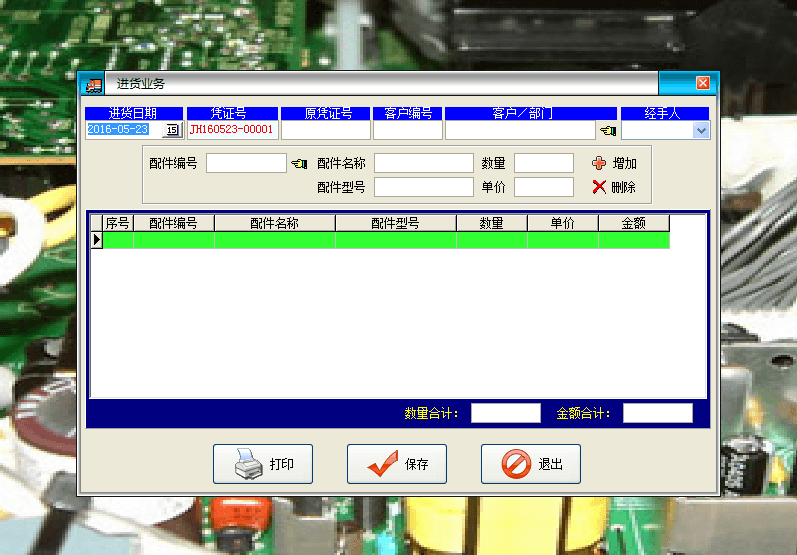Click the 数量 input field
Image resolution: width=797 pixels, height=555 pixels.
[543, 163]
